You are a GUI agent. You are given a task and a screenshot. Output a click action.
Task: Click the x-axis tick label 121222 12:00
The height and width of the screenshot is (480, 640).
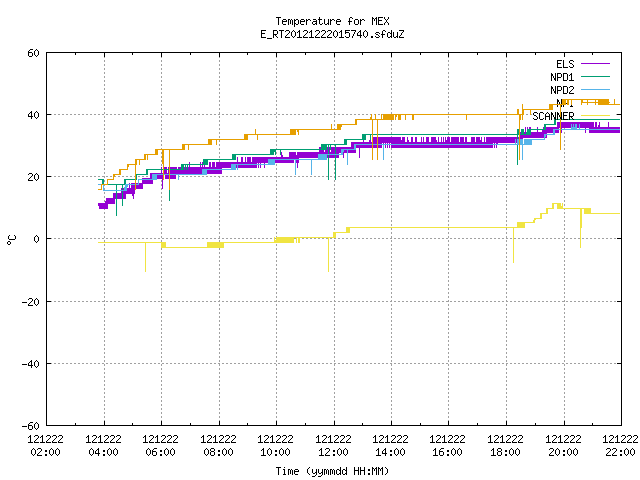pos(333,446)
